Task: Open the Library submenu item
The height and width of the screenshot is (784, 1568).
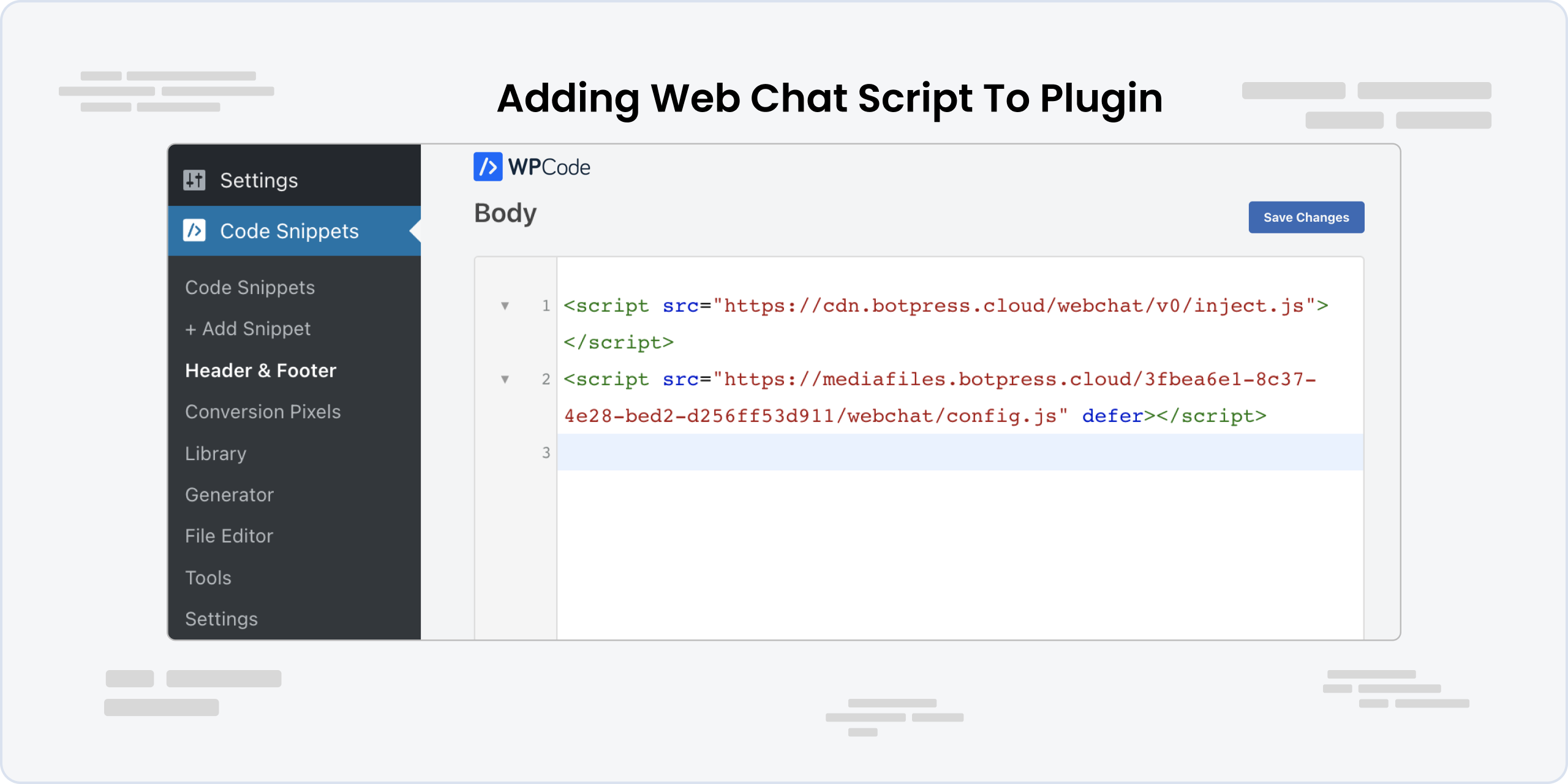Action: (x=216, y=453)
